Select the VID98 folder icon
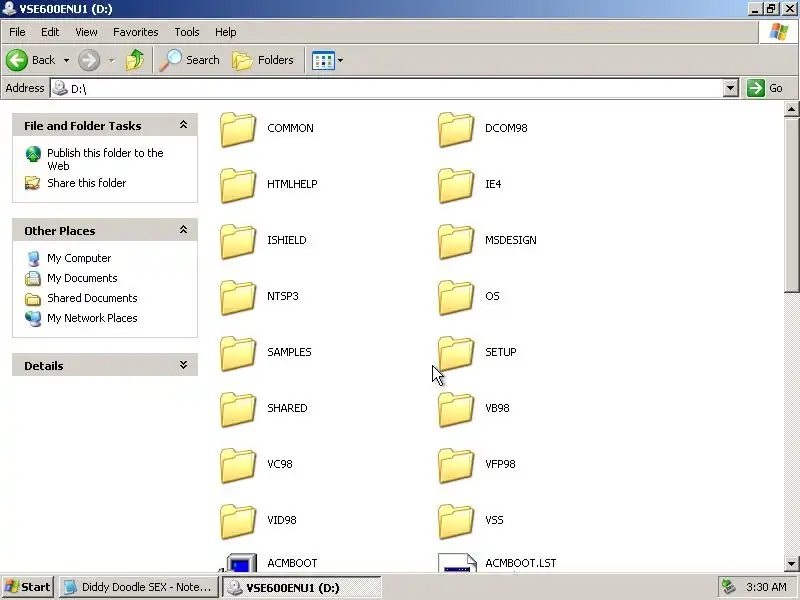This screenshot has width=800, height=600. pyautogui.click(x=238, y=522)
